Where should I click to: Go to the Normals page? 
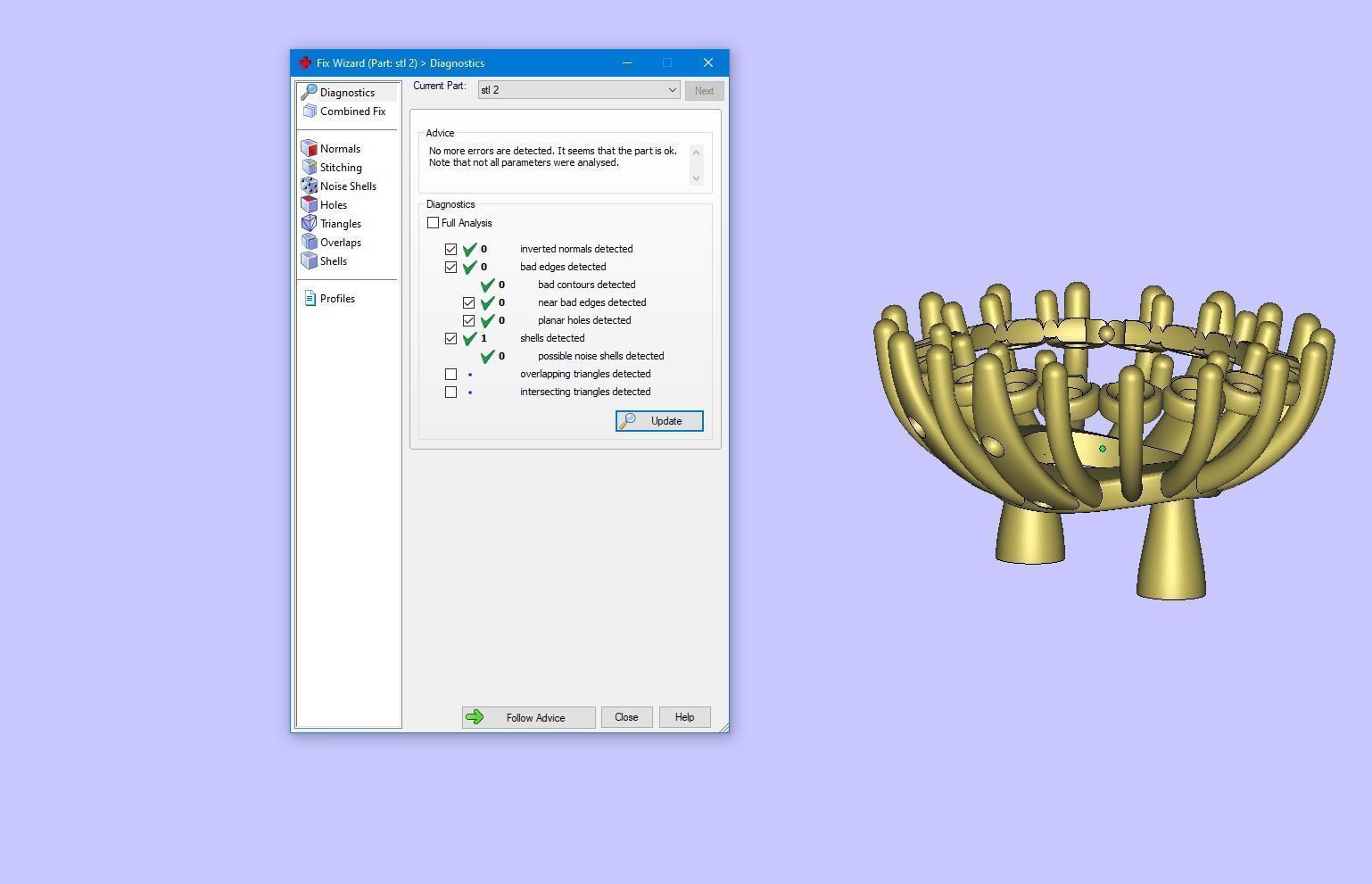tap(340, 149)
